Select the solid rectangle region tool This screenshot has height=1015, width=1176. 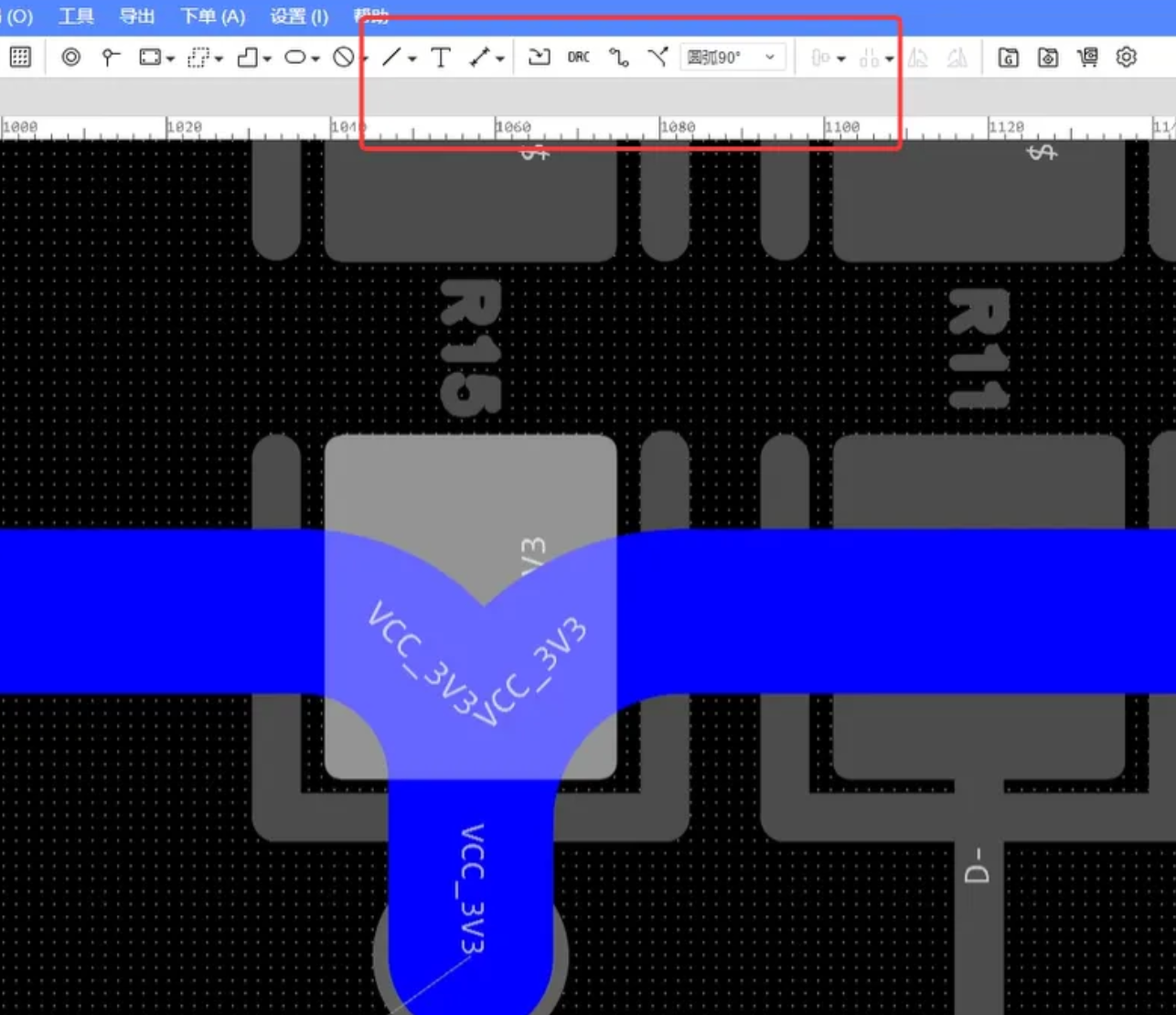click(x=150, y=58)
